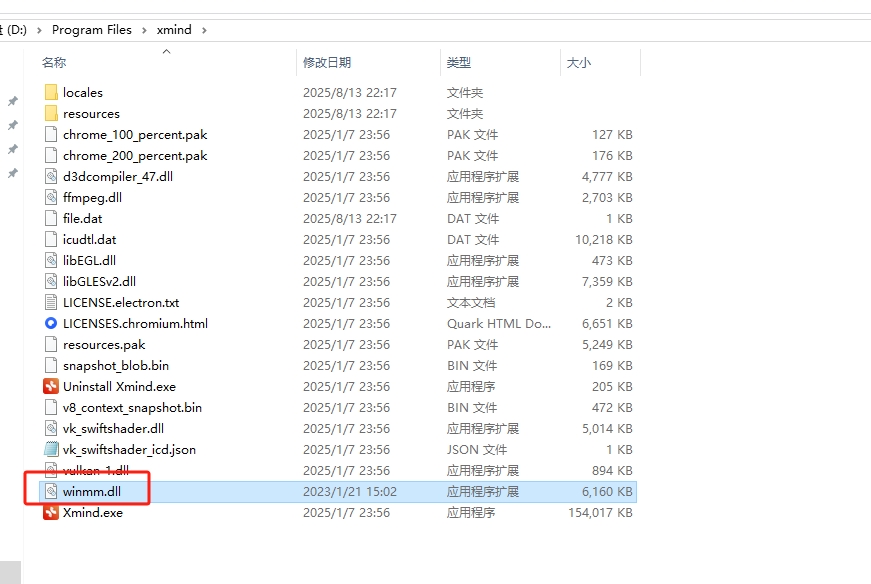The height and width of the screenshot is (584, 871).
Task: Select the file name file.dat
Action: click(x=82, y=219)
